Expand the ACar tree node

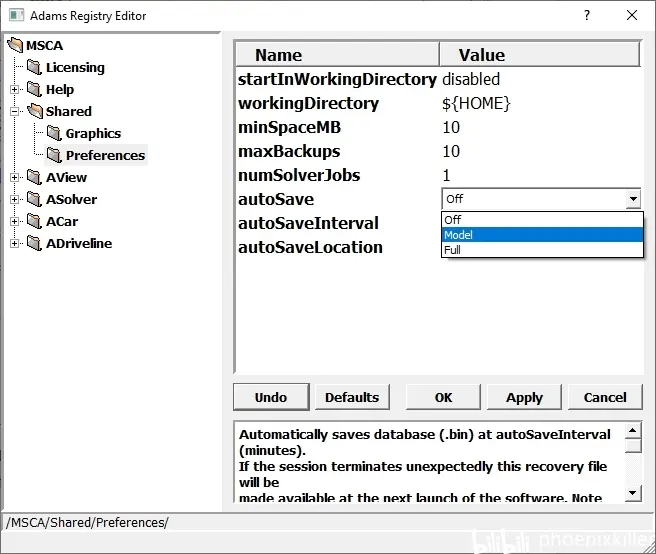[x=15, y=221]
